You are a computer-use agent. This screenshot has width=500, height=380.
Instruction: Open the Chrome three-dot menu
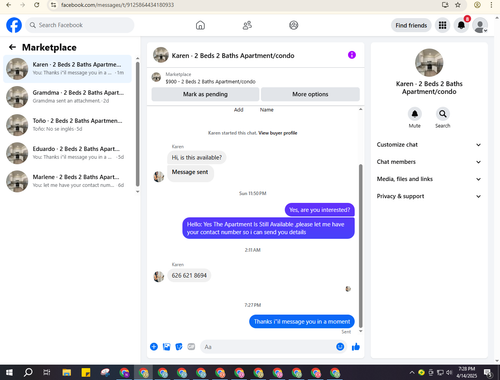tap(491, 5)
